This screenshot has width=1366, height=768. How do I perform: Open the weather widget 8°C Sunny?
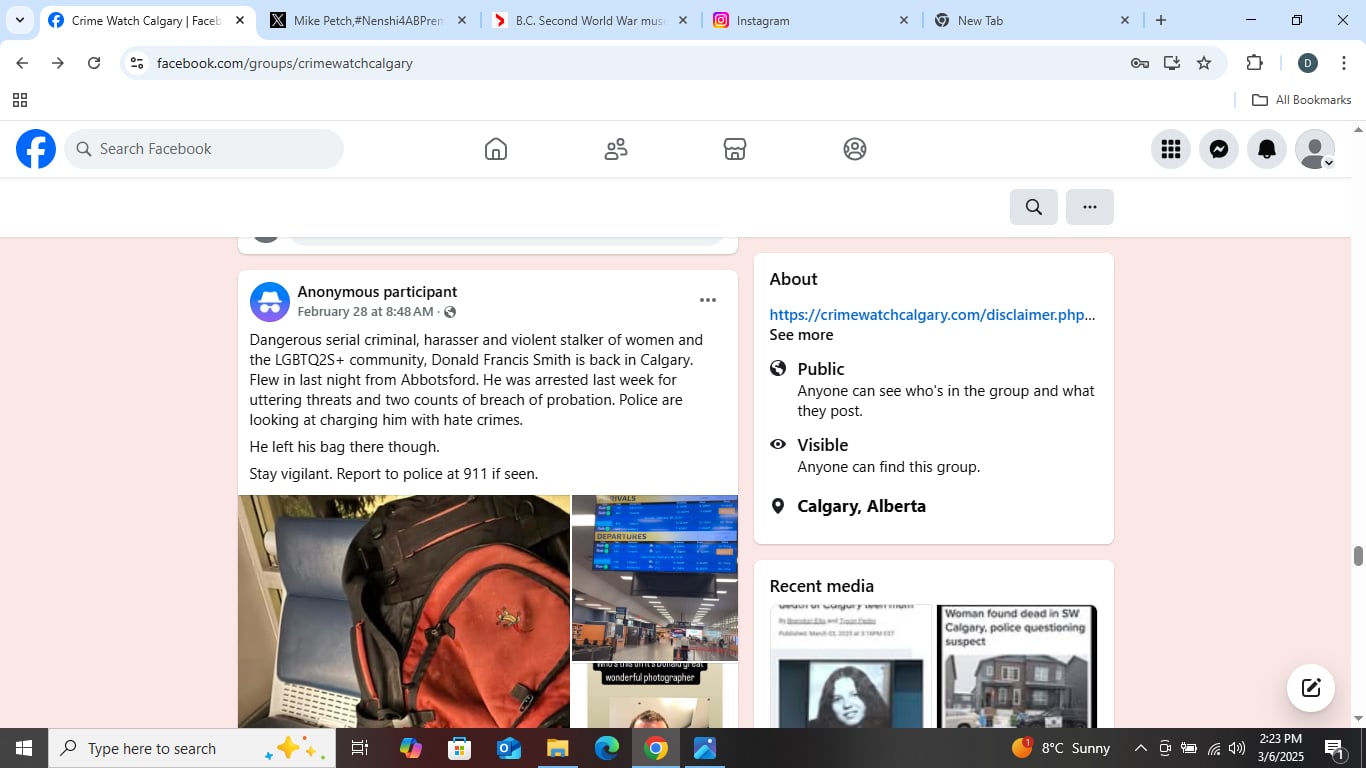click(x=1062, y=748)
